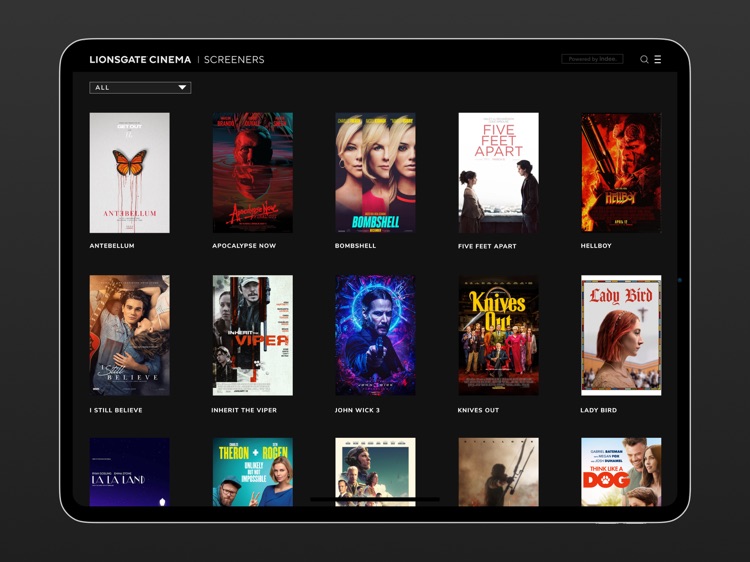Image resolution: width=750 pixels, height=562 pixels.
Task: Open the archer silhouette movie poster
Action: click(x=498, y=472)
